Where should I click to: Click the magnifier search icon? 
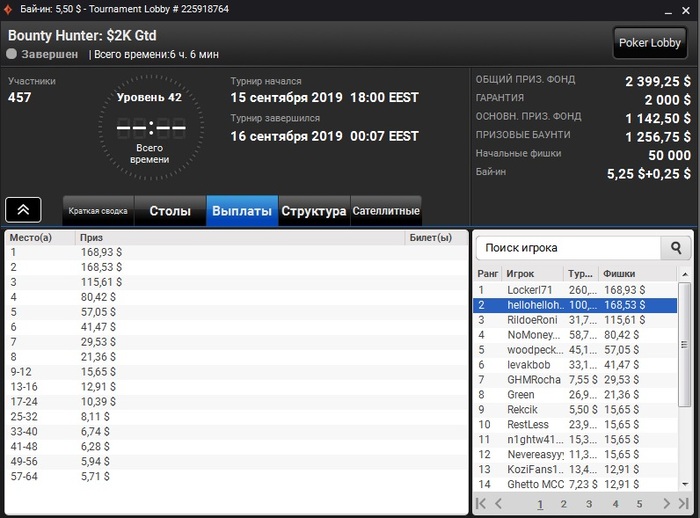click(x=676, y=248)
